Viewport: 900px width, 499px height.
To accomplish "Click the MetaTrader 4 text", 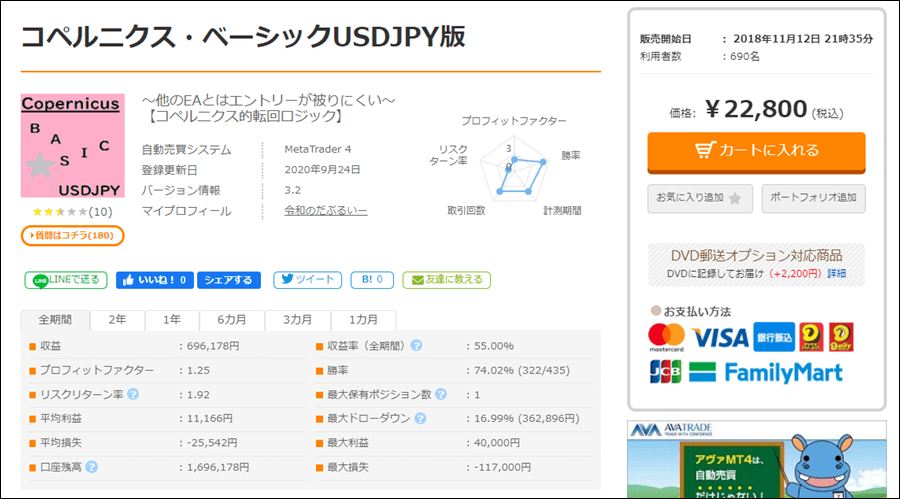I will click(317, 149).
